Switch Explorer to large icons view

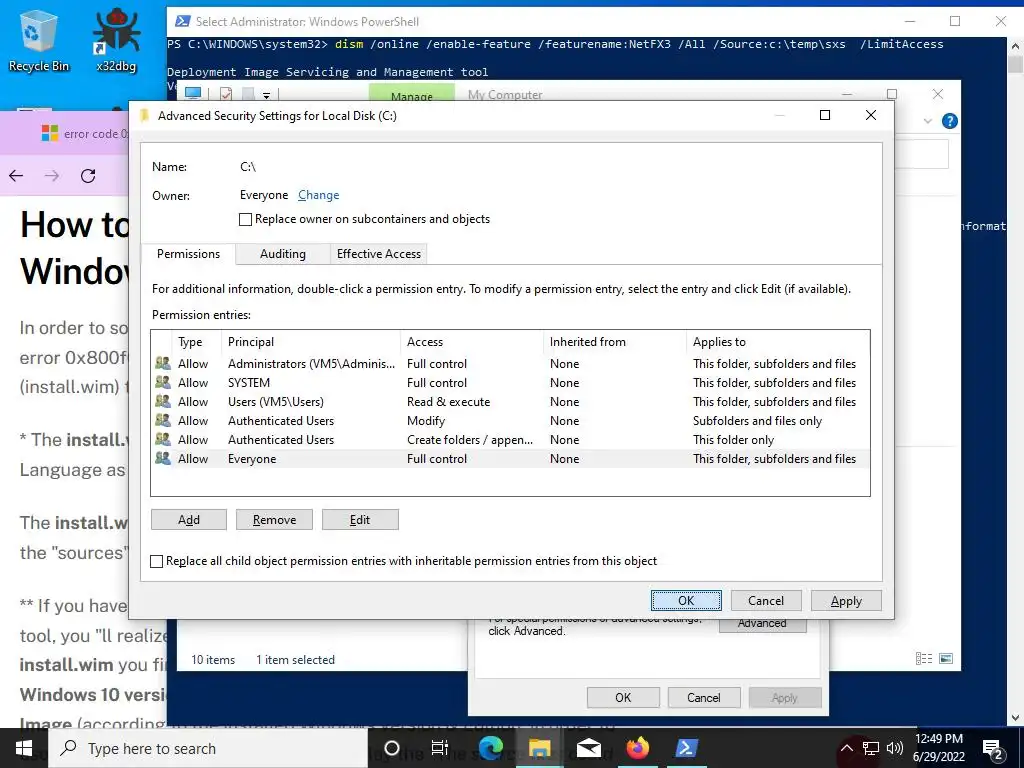click(946, 658)
